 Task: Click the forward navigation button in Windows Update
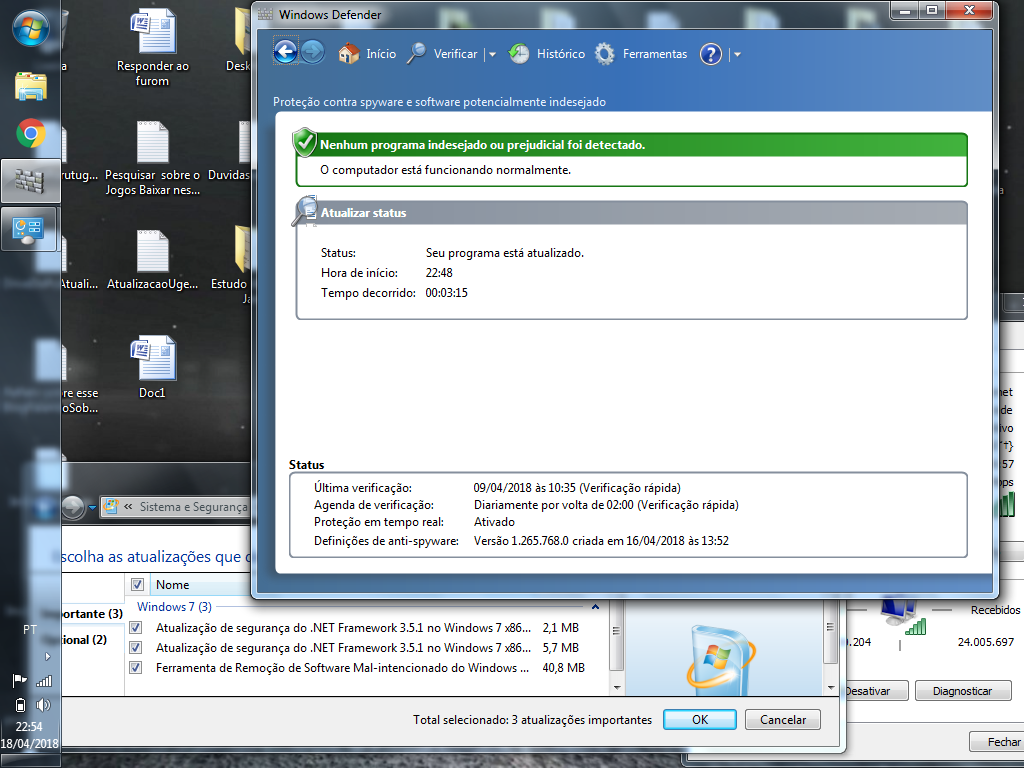pos(73,507)
